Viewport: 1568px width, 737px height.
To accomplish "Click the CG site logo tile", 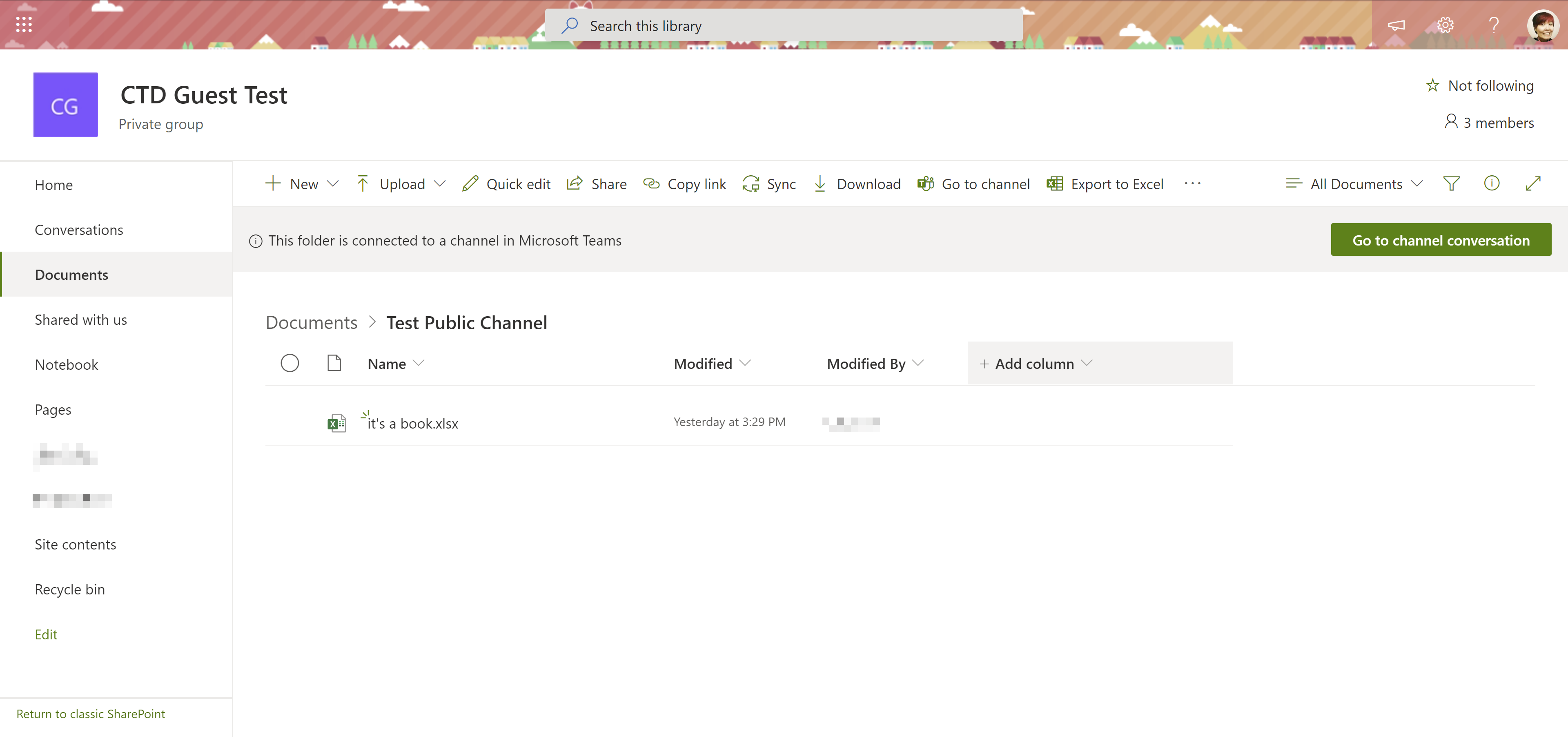I will pos(65,105).
